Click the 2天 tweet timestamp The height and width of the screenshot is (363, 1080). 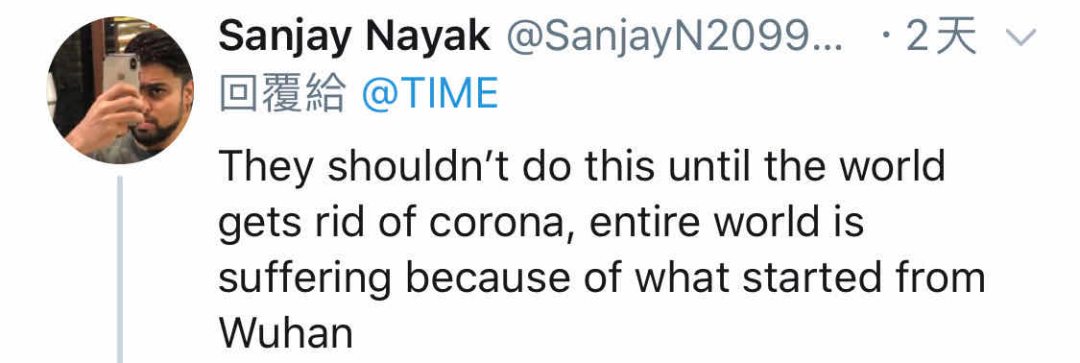(x=942, y=38)
